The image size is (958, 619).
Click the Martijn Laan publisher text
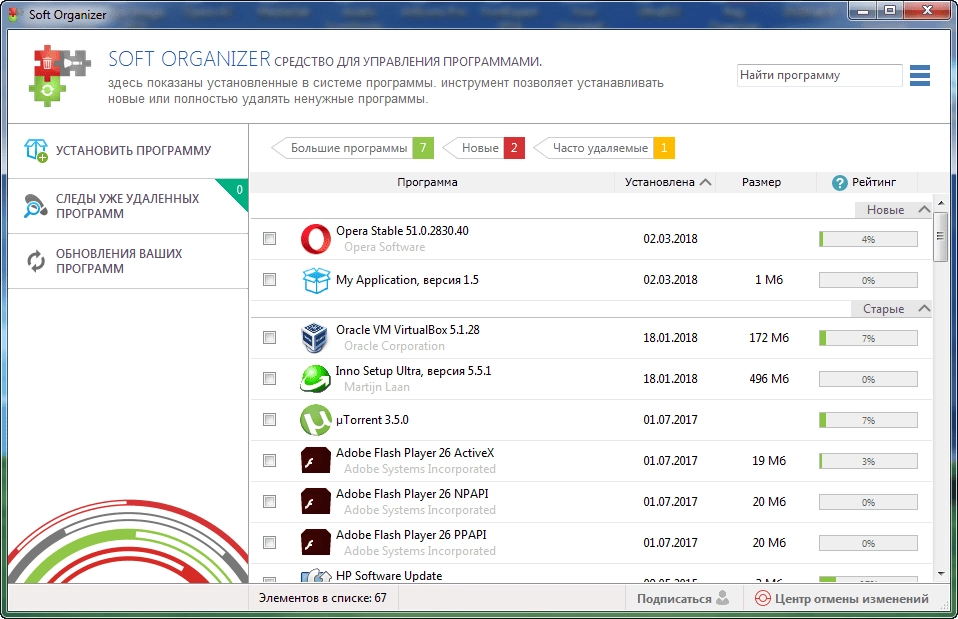pyautogui.click(x=376, y=387)
